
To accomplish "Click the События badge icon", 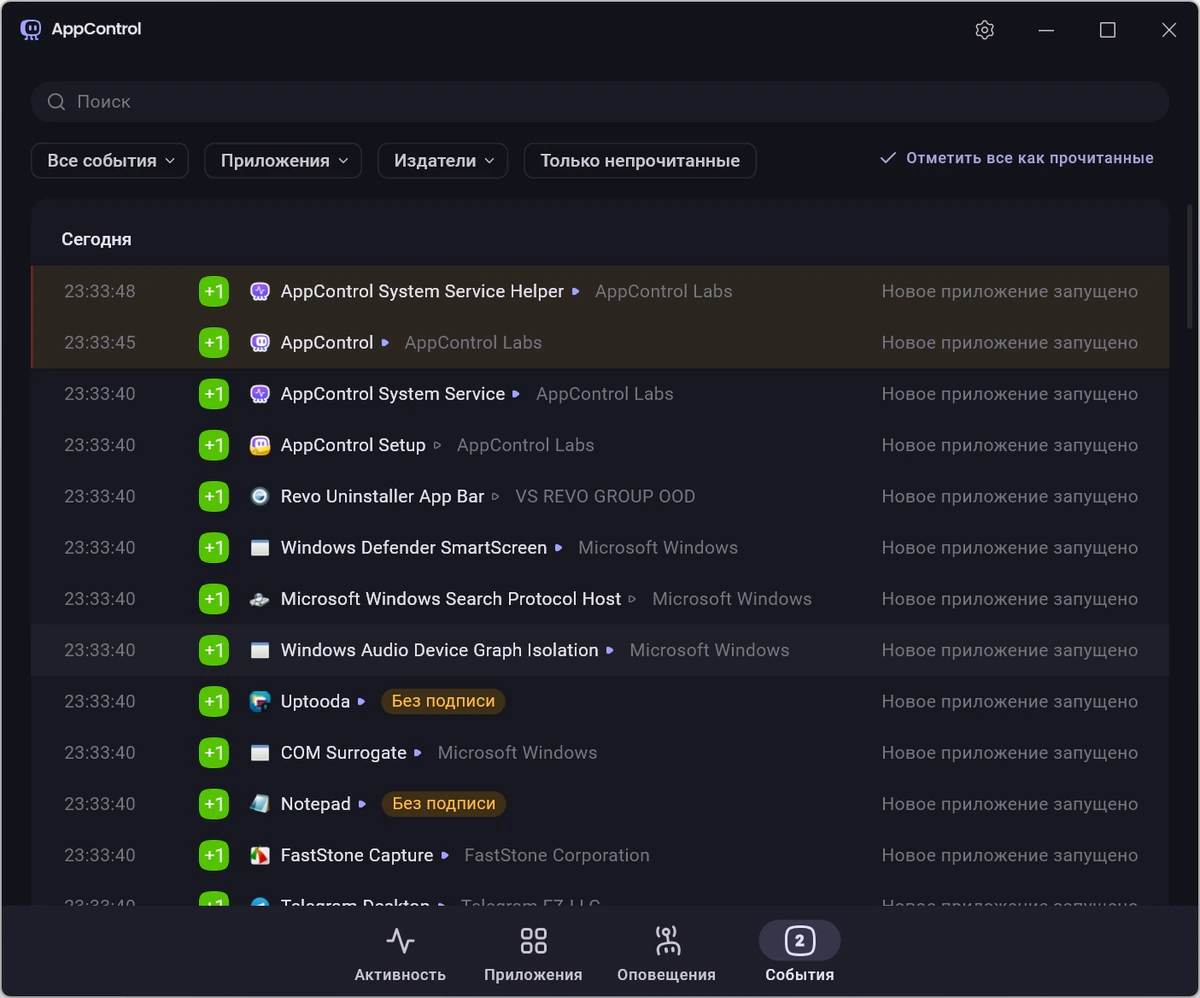I will pyautogui.click(x=799, y=941).
